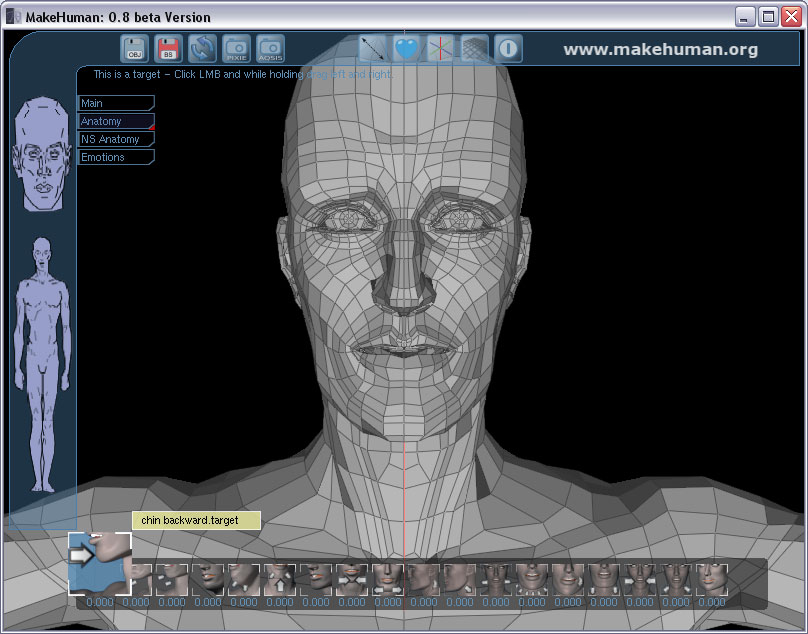Select the full body figure in the left panel
Screen dimensions: 808x634
pyautogui.click(x=42, y=365)
